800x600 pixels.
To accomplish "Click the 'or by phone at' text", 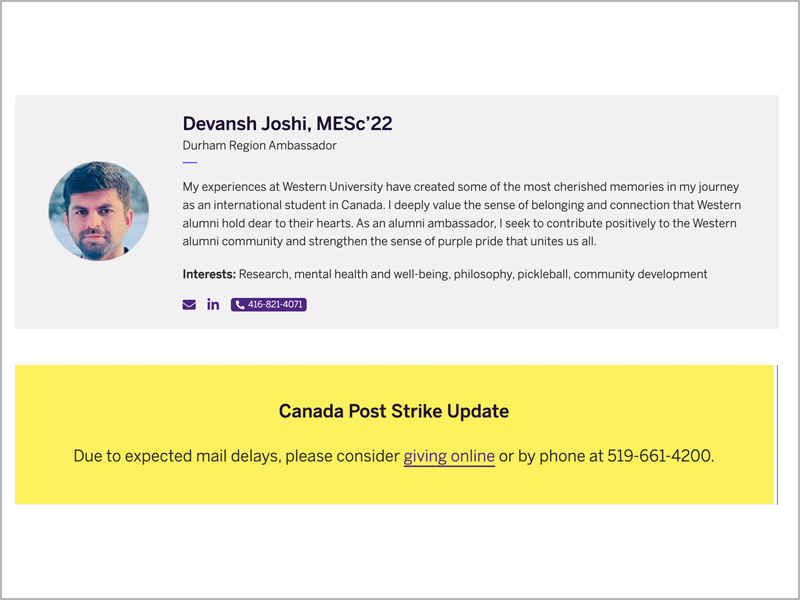I will tap(551, 457).
